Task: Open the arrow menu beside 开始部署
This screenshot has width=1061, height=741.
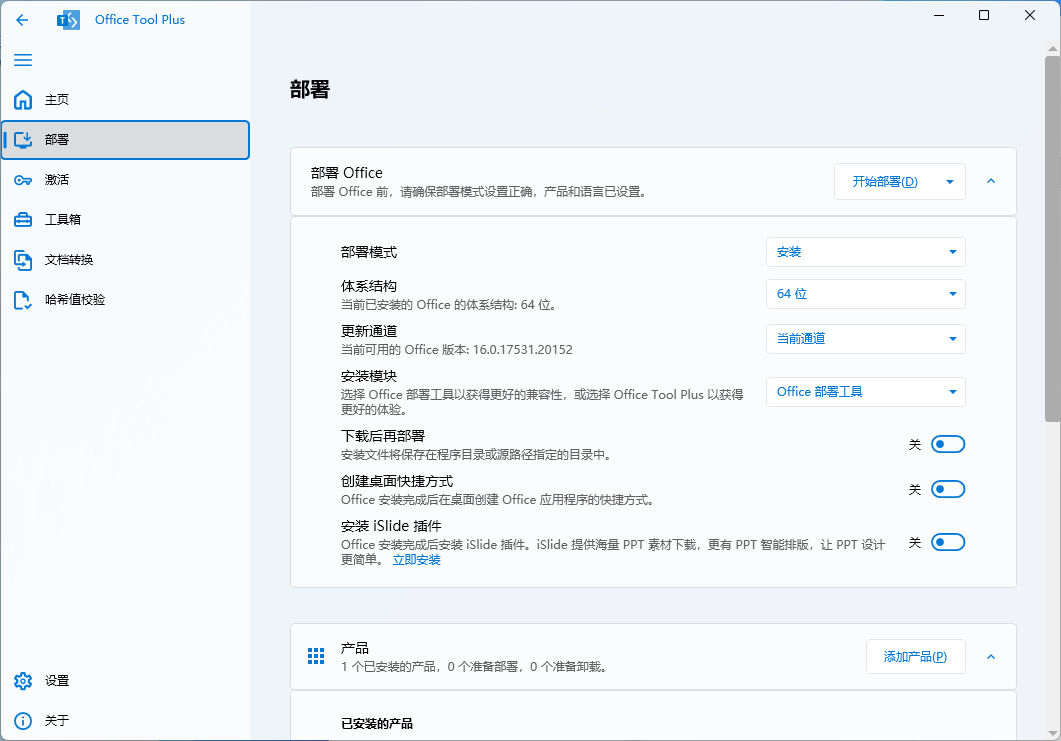Action: [x=950, y=181]
